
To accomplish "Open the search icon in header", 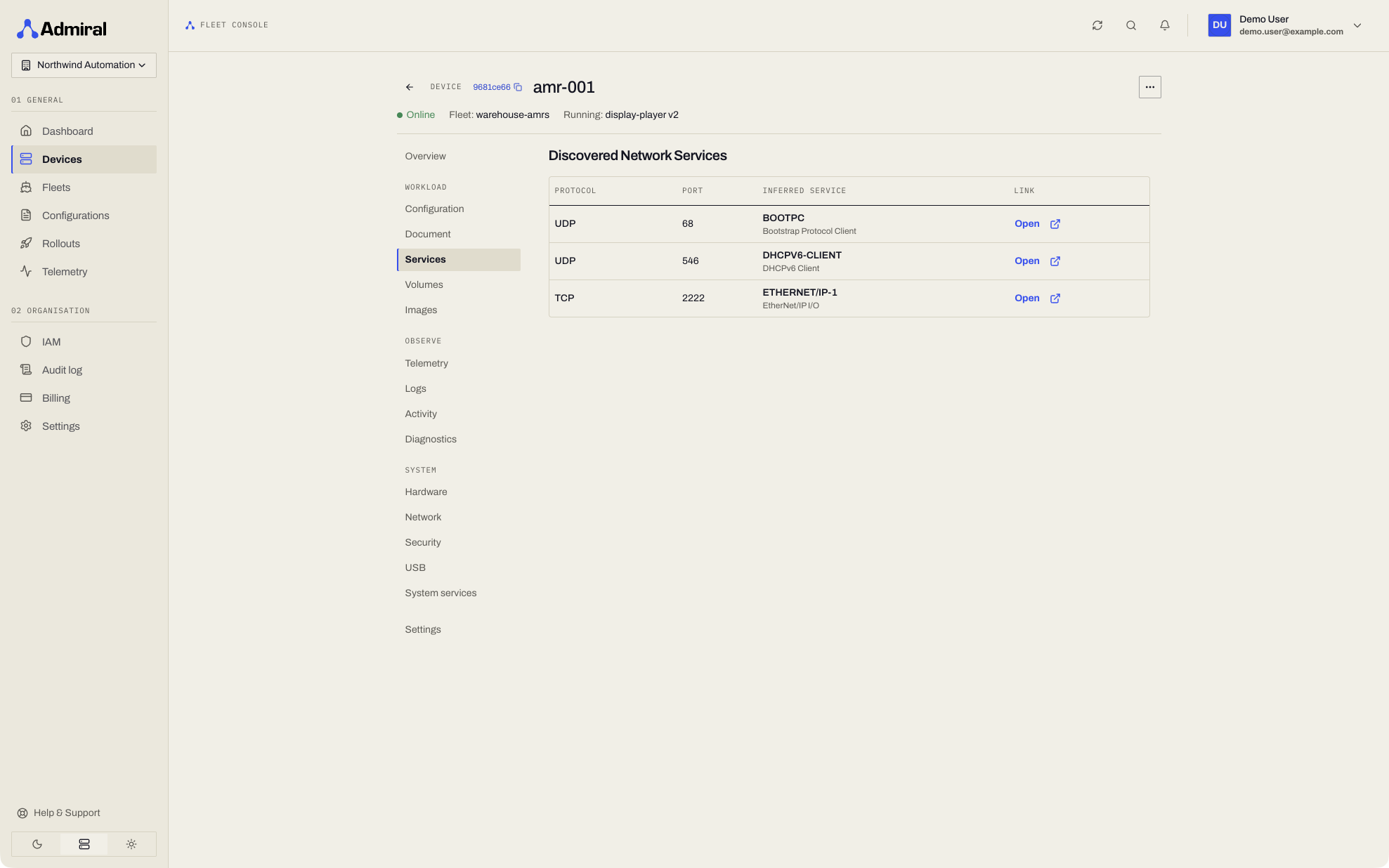I will (1131, 25).
